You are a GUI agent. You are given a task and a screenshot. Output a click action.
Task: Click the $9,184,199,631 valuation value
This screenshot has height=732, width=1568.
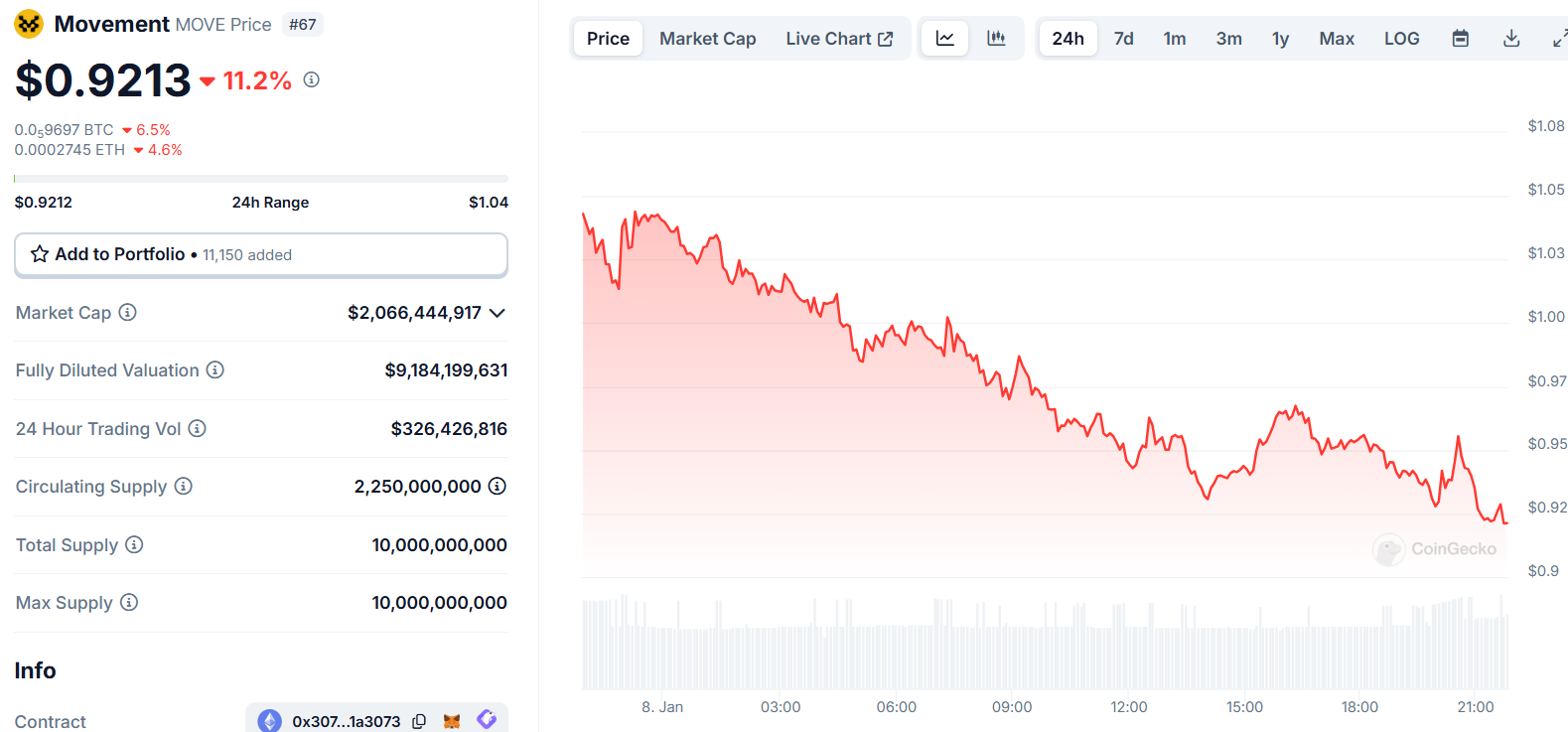pyautogui.click(x=446, y=370)
